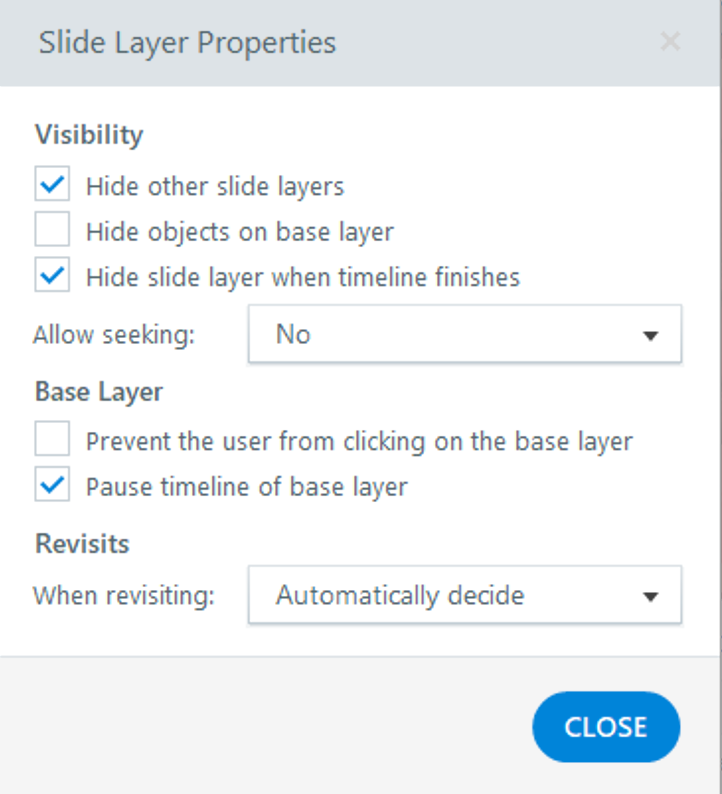This screenshot has width=722, height=794.
Task: Click the Visibility section heading
Action: 89,135
